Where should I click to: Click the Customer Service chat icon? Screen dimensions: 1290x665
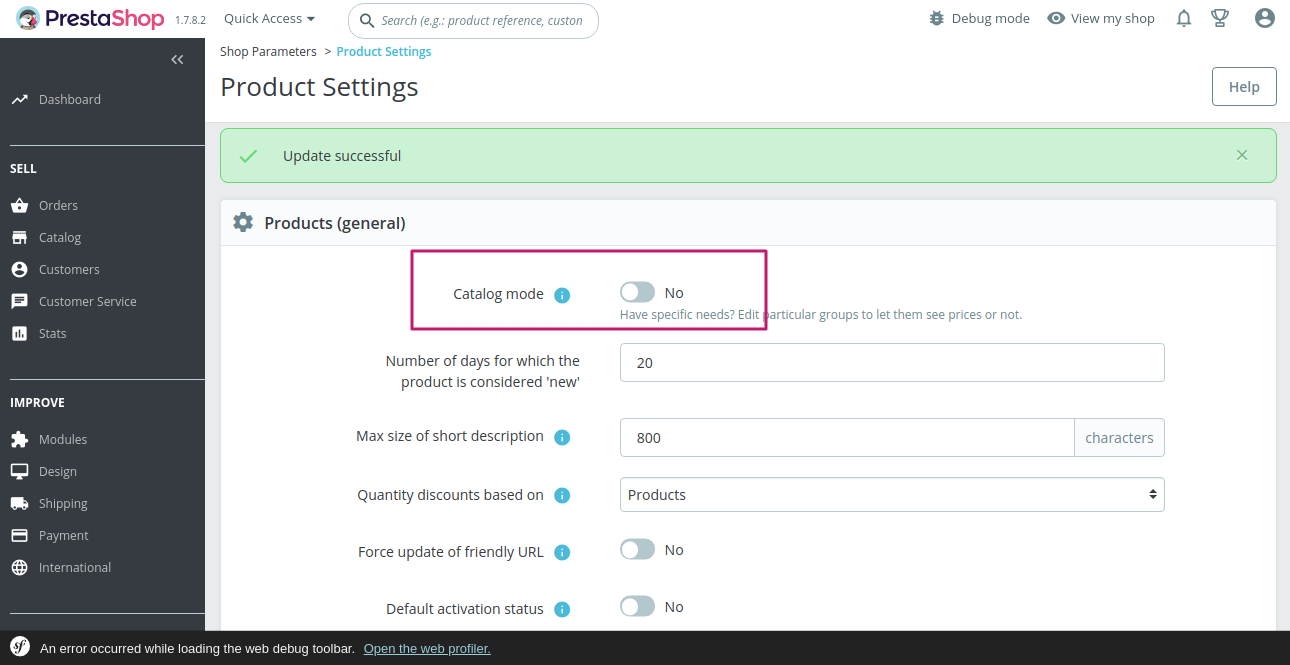coord(19,301)
